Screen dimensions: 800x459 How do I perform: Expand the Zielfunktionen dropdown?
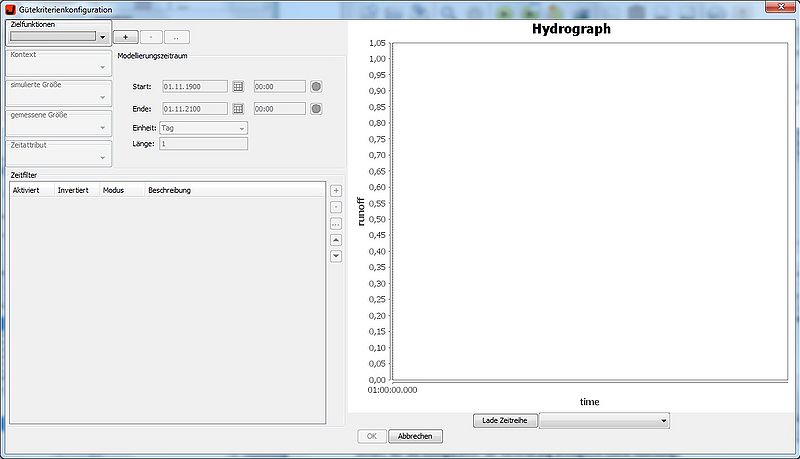click(102, 37)
